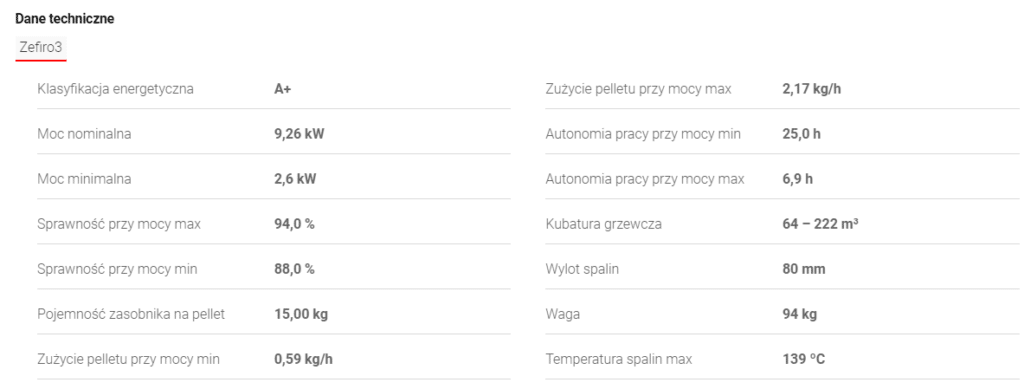Select the 139 °C temperature value

[x=804, y=359]
